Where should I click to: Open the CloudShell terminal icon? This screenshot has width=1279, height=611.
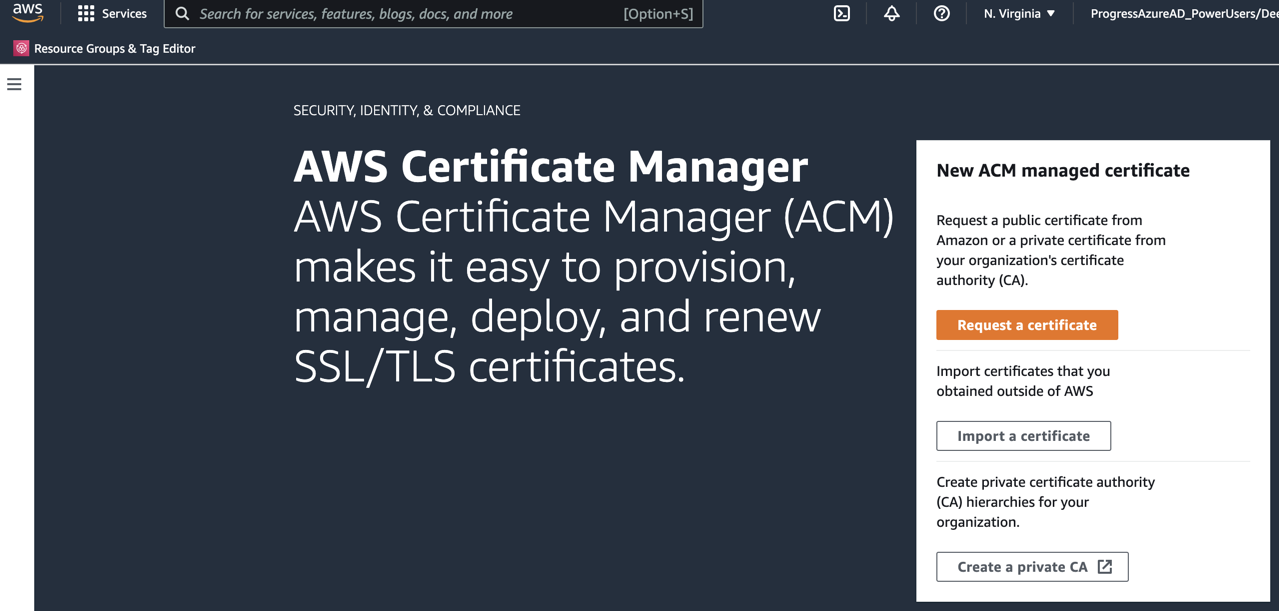[x=841, y=13]
